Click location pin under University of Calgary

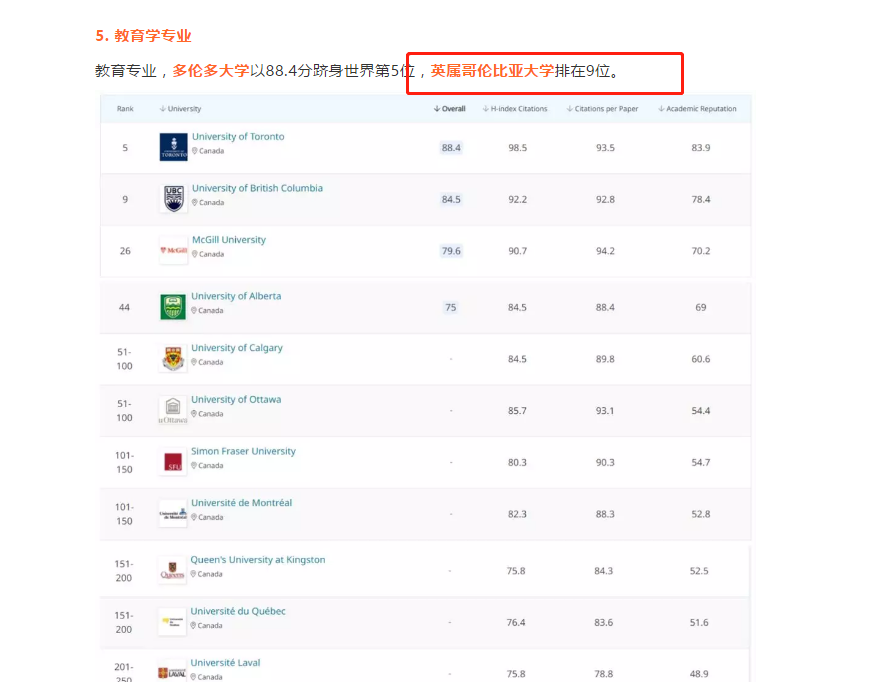tap(194, 362)
